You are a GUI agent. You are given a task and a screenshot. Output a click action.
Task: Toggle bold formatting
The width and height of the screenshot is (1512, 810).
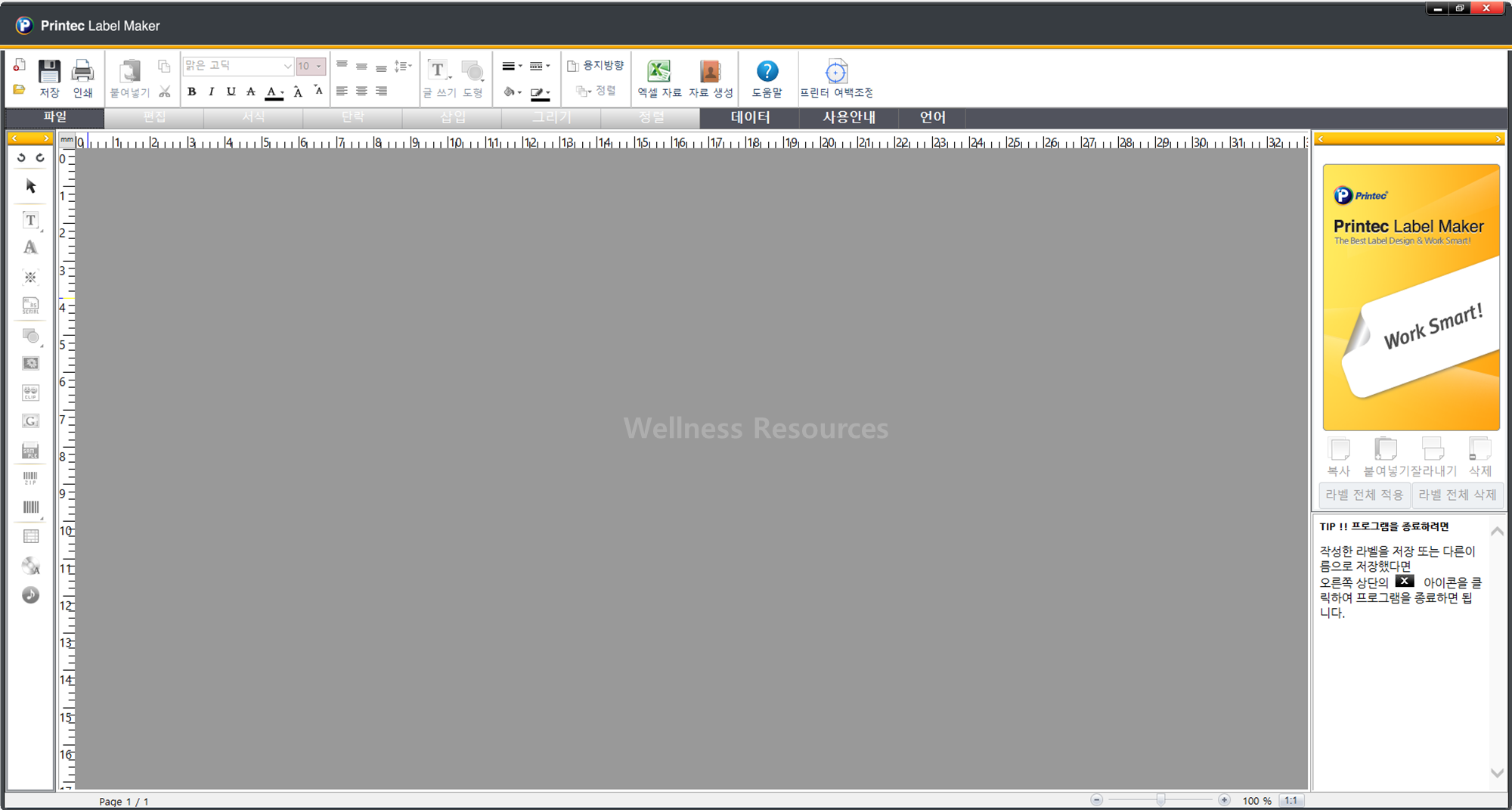[192, 92]
